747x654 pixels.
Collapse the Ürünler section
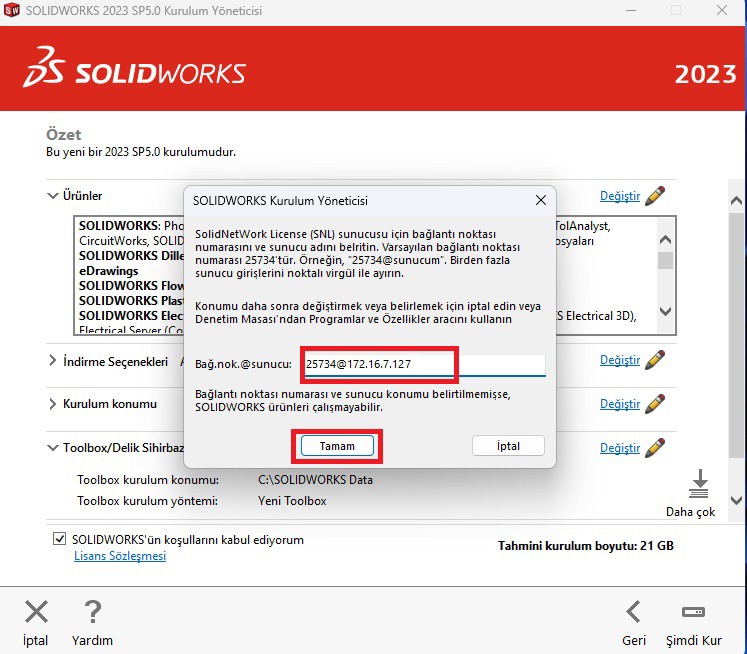[x=53, y=196]
